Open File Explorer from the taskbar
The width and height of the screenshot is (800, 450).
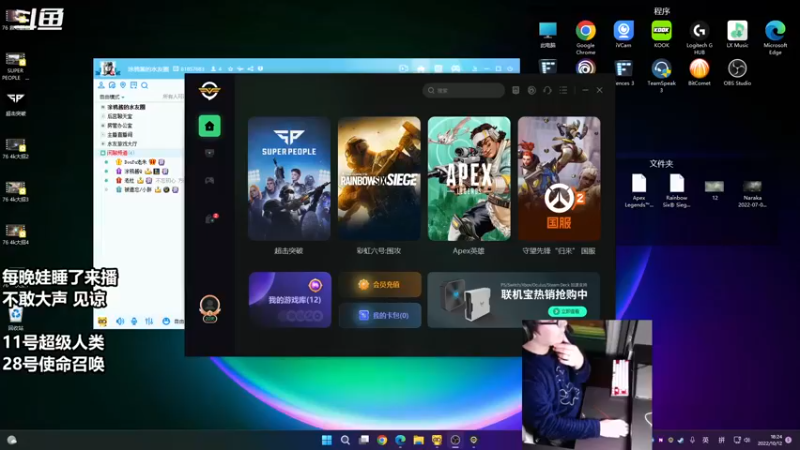tap(418, 440)
